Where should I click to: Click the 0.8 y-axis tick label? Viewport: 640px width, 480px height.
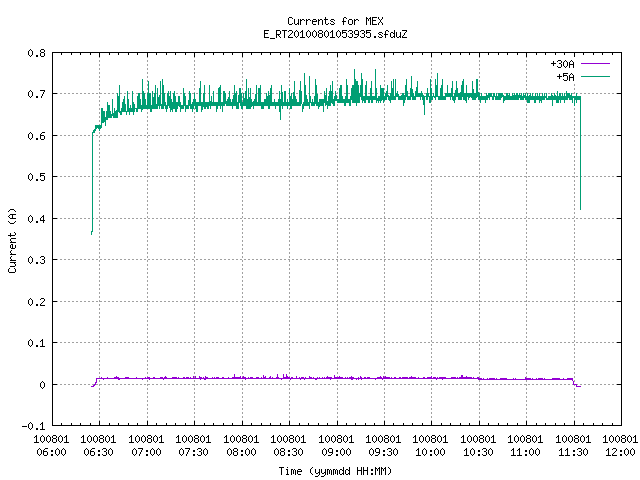(x=36, y=53)
